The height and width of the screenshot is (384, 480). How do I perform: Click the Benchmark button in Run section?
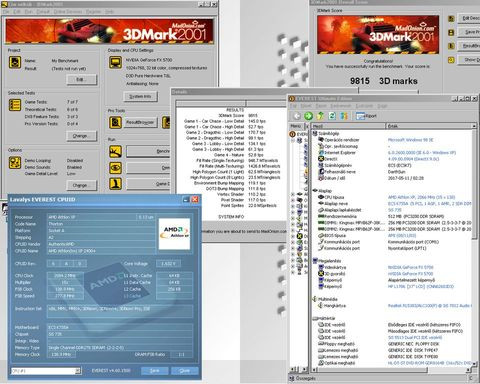(x=149, y=151)
